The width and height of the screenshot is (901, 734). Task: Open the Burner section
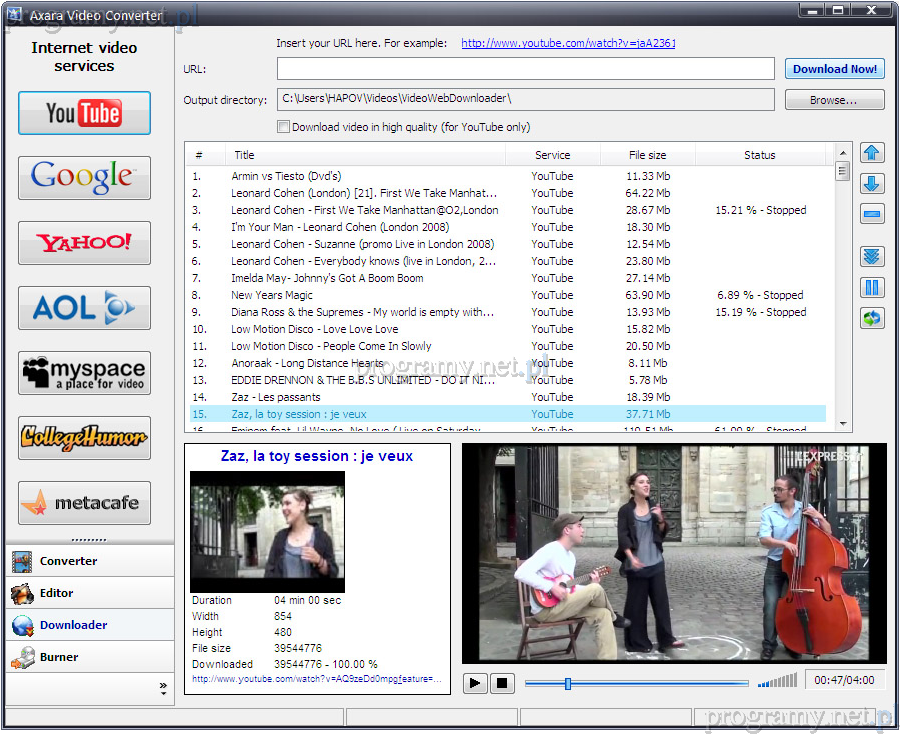point(59,657)
